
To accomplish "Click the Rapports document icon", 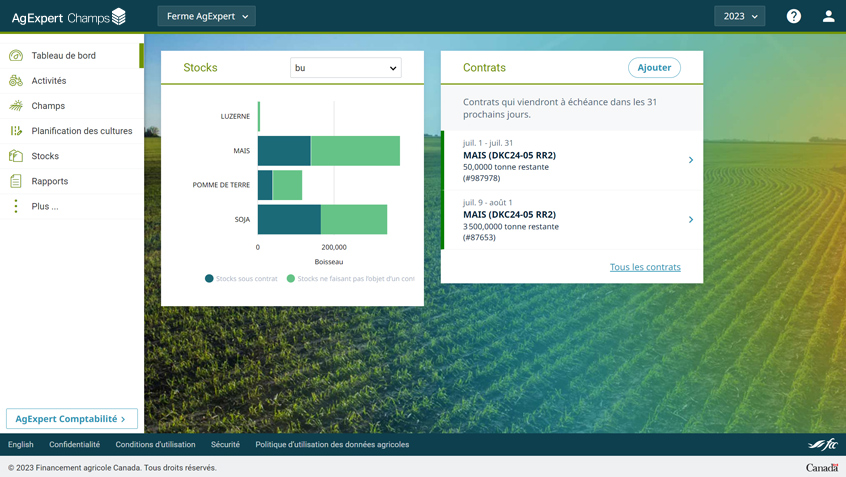I will (x=16, y=181).
